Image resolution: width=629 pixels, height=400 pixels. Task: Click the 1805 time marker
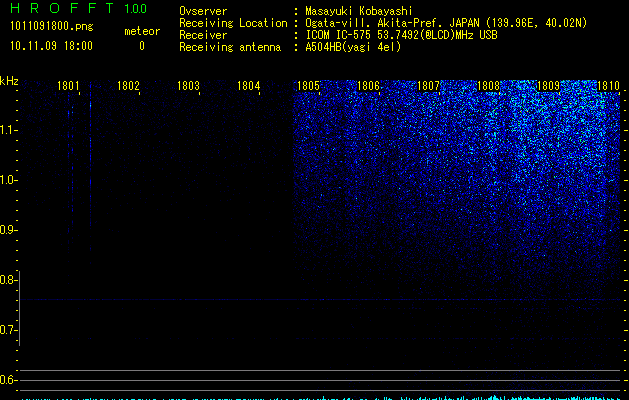pos(308,86)
